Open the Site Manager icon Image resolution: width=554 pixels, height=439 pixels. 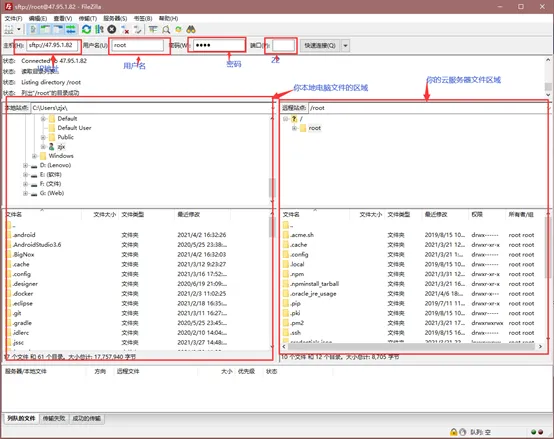[x=9, y=30]
